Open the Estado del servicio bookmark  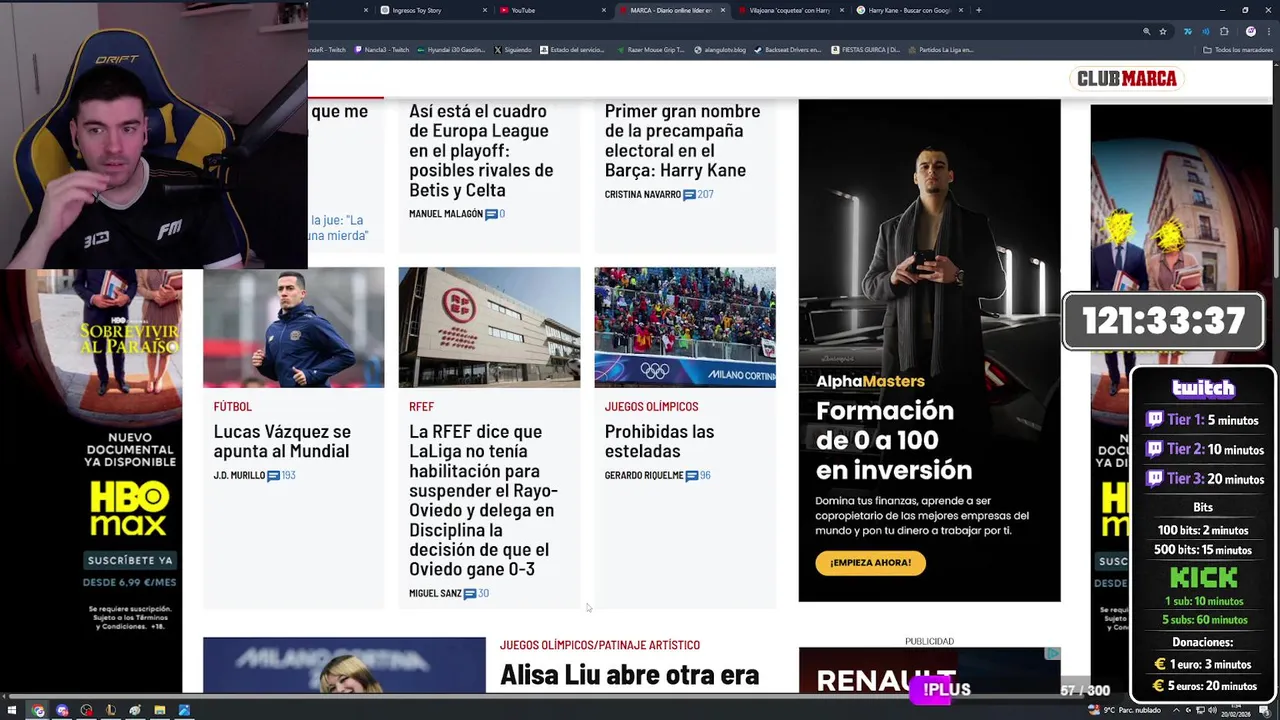point(572,49)
